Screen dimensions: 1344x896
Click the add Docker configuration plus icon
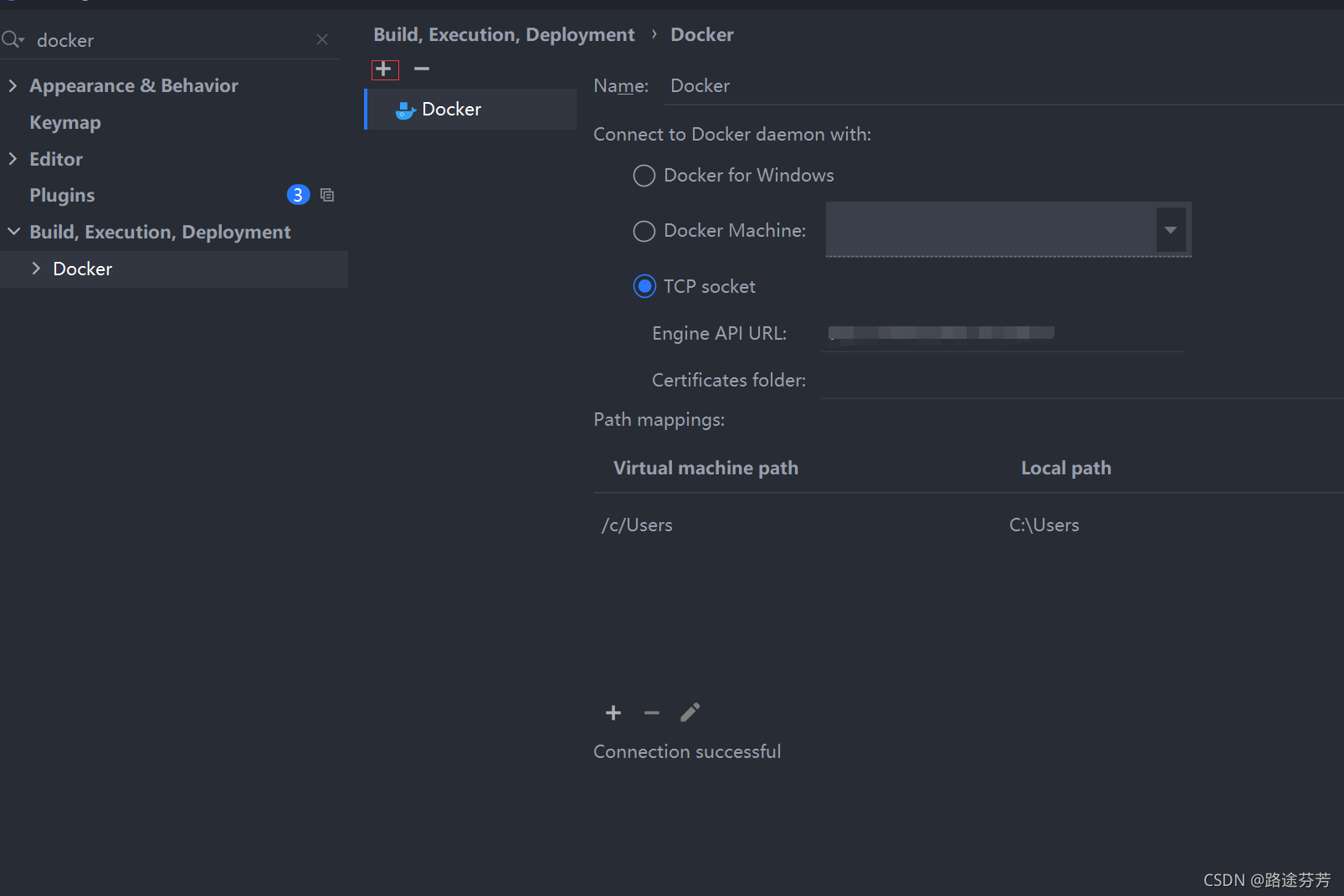384,69
